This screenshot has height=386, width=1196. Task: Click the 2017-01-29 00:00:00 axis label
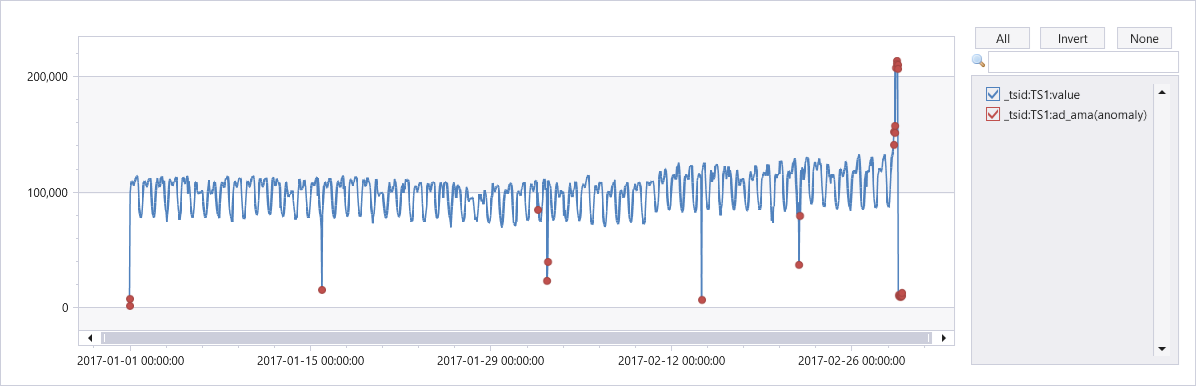coord(490,361)
